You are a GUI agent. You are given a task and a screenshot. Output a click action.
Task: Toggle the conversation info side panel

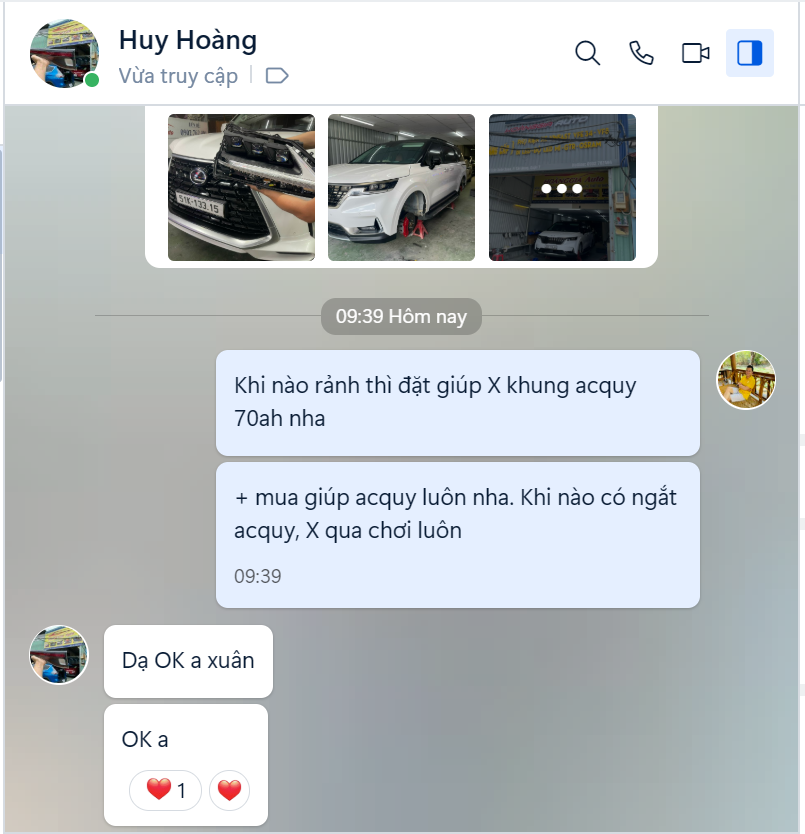[x=750, y=53]
